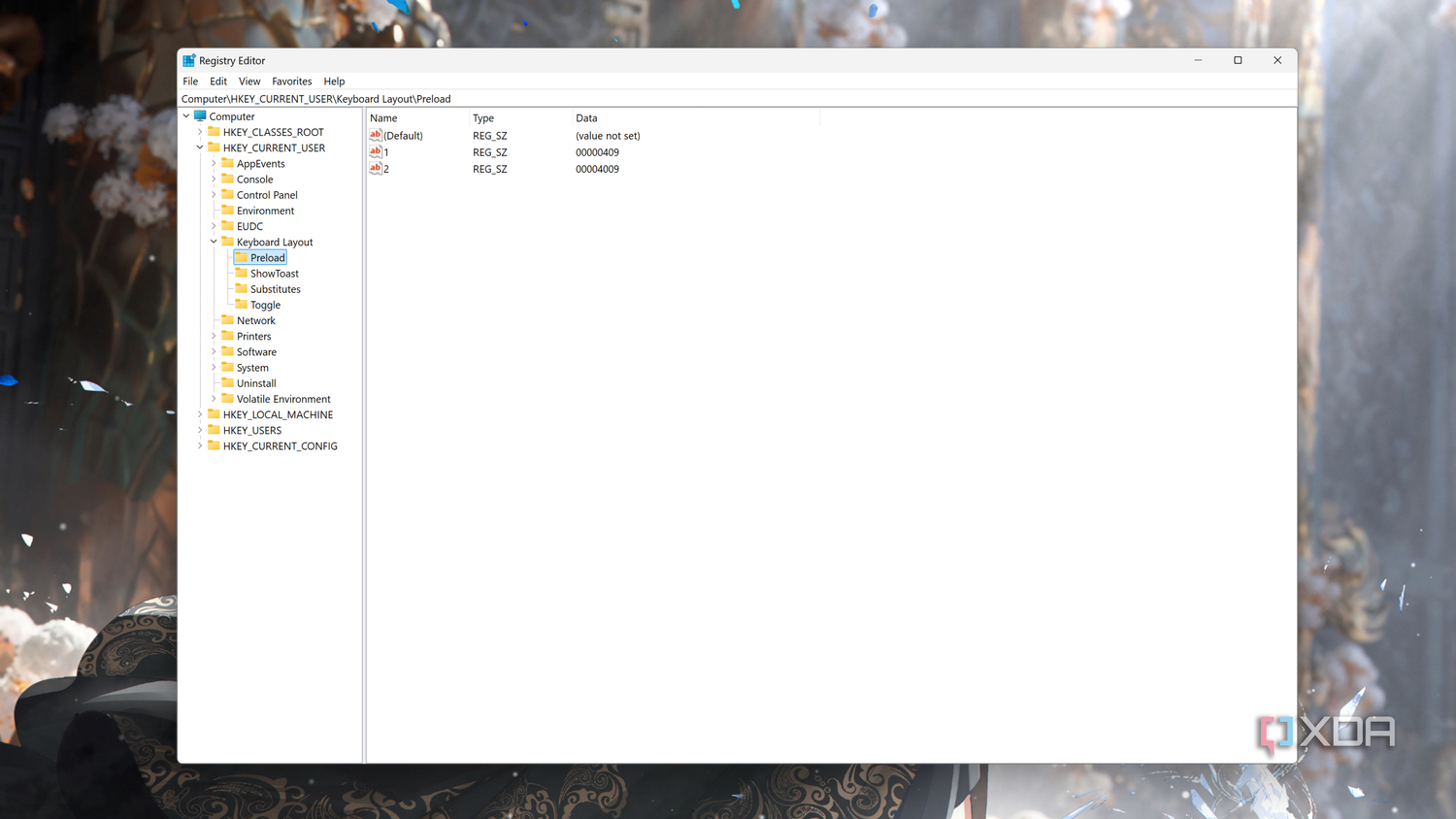Expand the Volatile Environment key
The width and height of the screenshot is (1456, 819).
point(214,399)
